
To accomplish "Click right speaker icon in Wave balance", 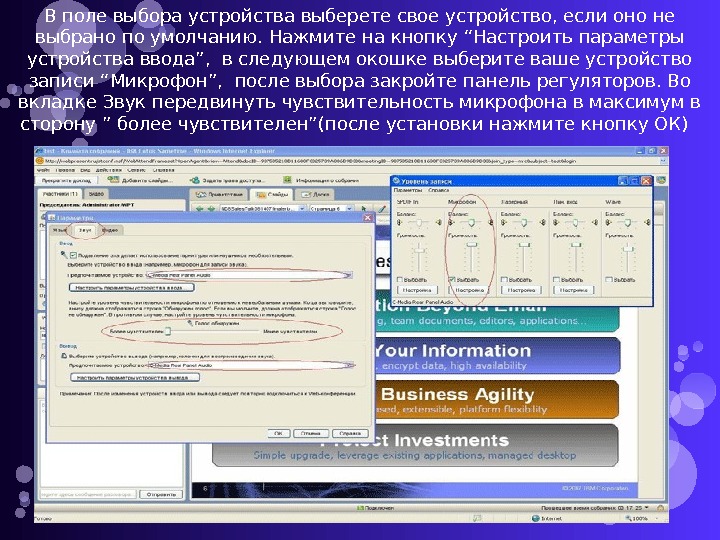I will click(647, 223).
